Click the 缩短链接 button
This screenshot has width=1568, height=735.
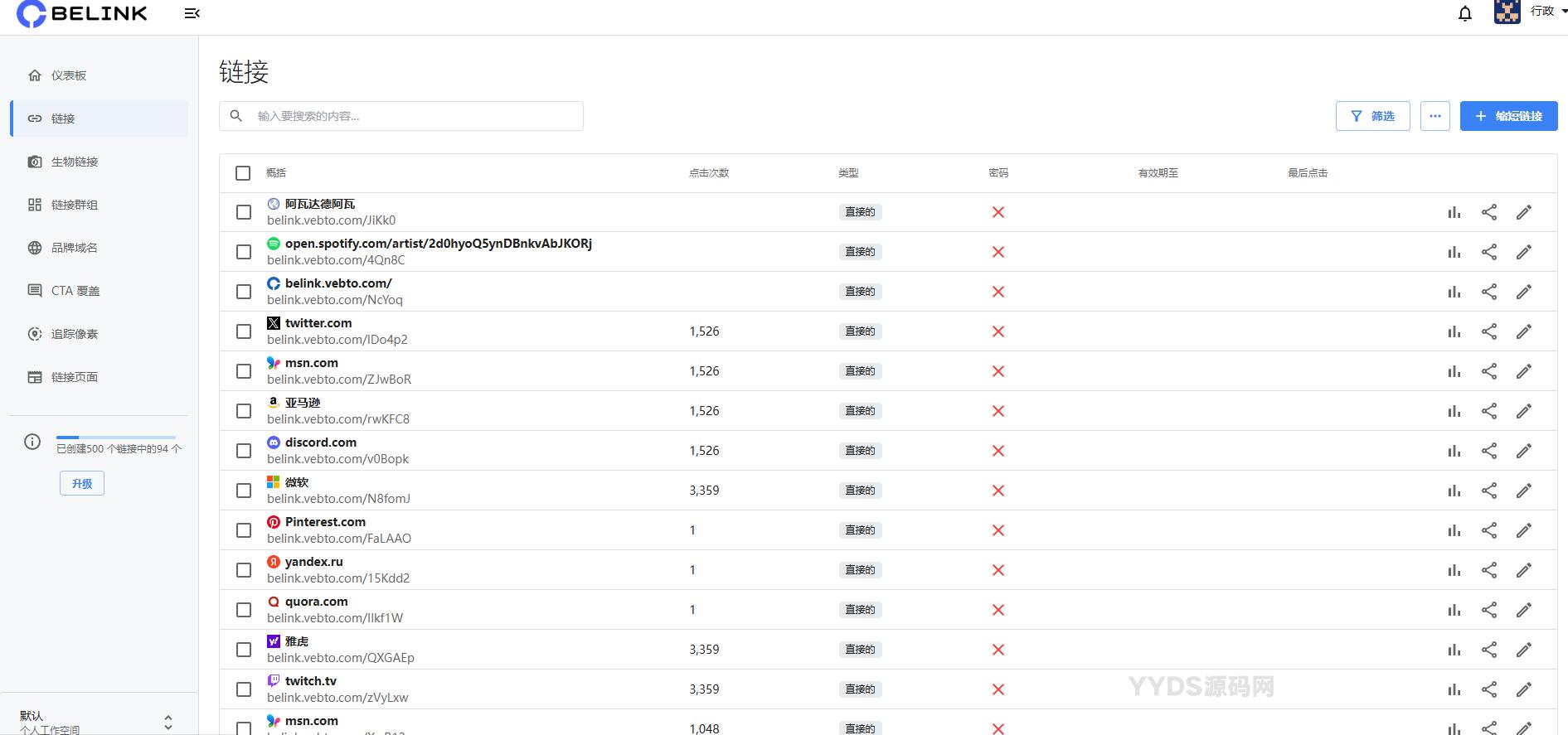[1508, 116]
